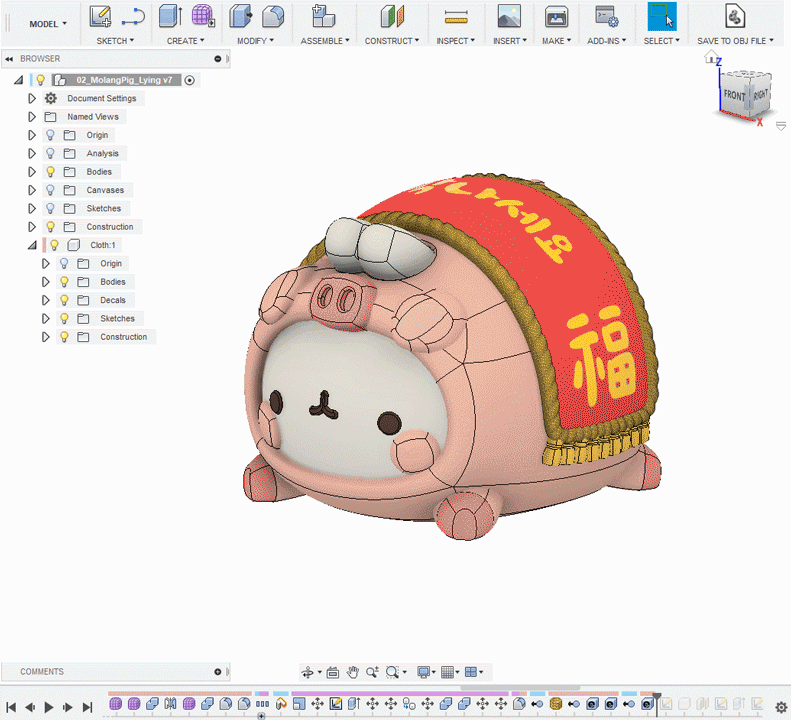Open the INSPECT menu
Image resolution: width=791 pixels, height=720 pixels.
[x=456, y=41]
